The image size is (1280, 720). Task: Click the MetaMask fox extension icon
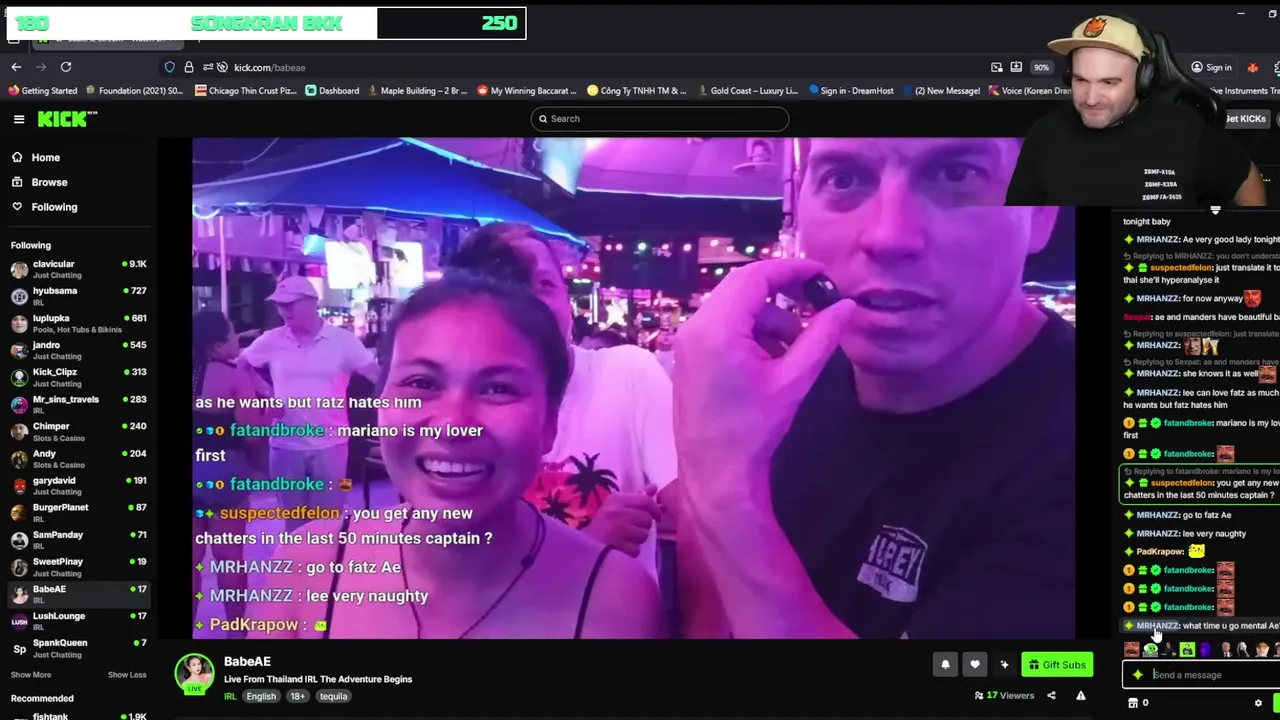coord(1252,67)
